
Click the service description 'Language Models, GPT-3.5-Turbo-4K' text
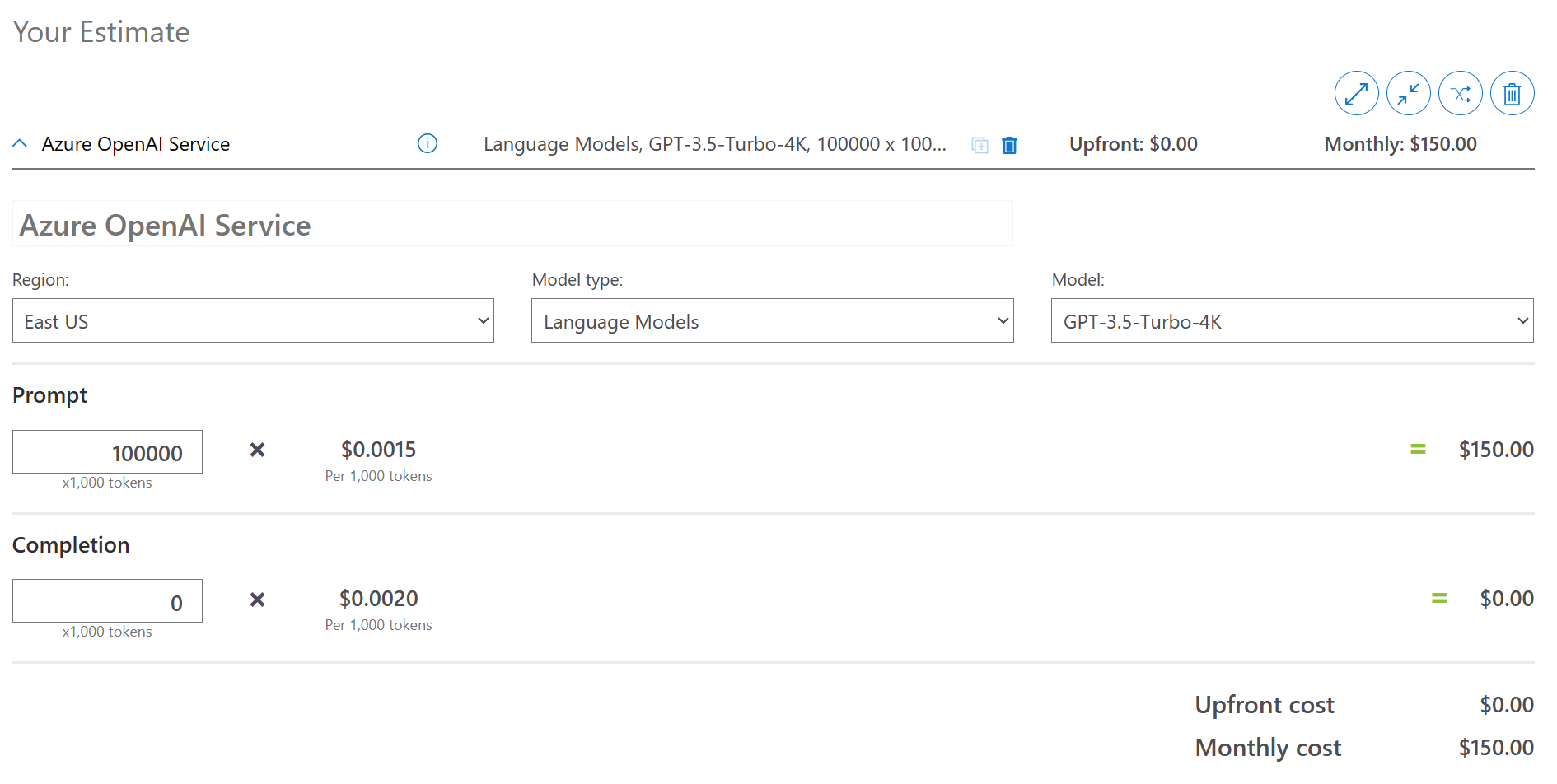tap(715, 144)
